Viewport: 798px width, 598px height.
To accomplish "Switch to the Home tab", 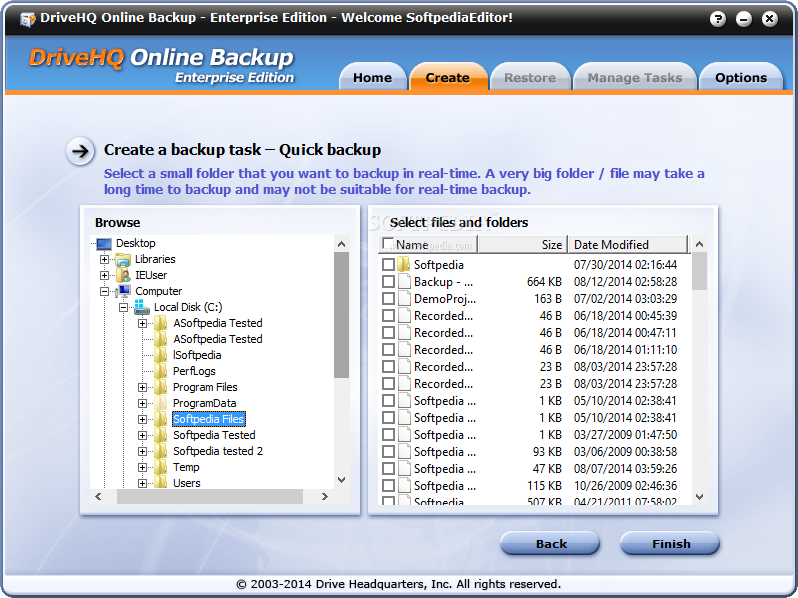I will [373, 77].
